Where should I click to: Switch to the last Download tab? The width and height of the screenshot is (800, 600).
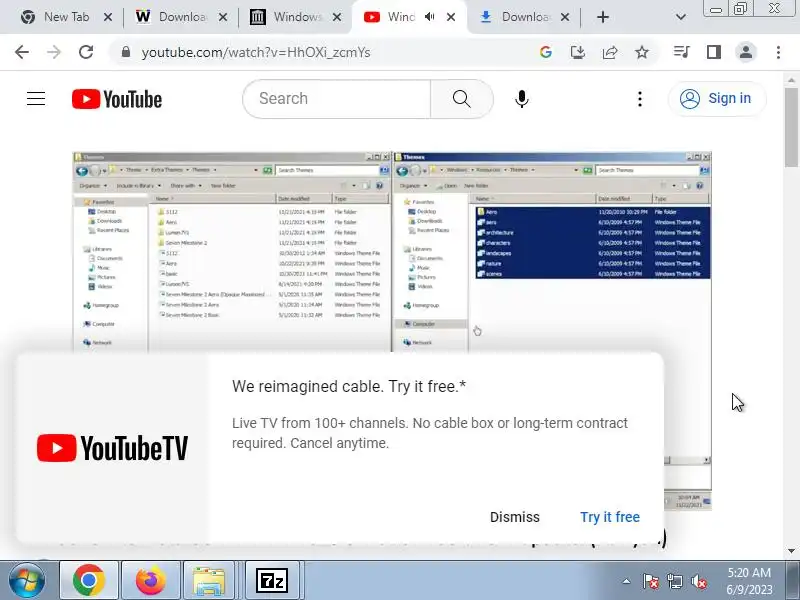click(524, 17)
